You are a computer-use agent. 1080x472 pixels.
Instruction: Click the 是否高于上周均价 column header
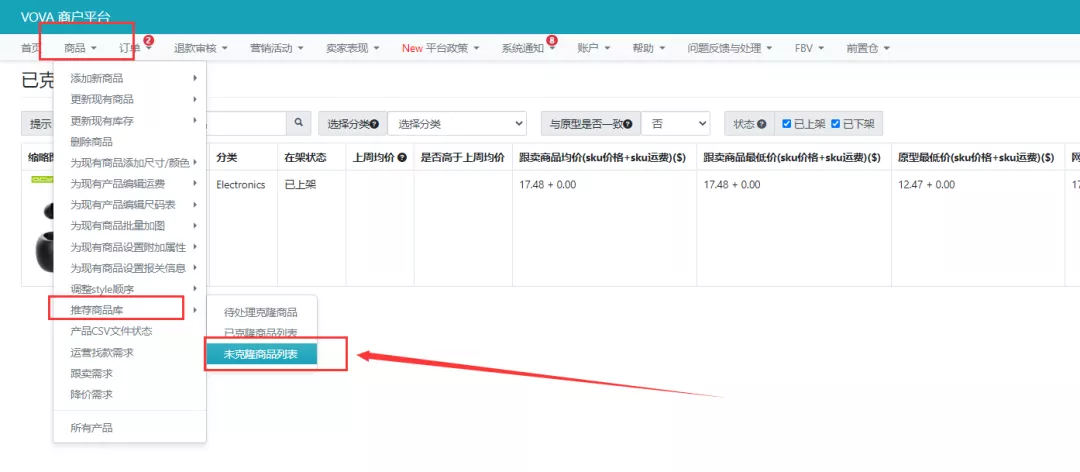(x=463, y=158)
